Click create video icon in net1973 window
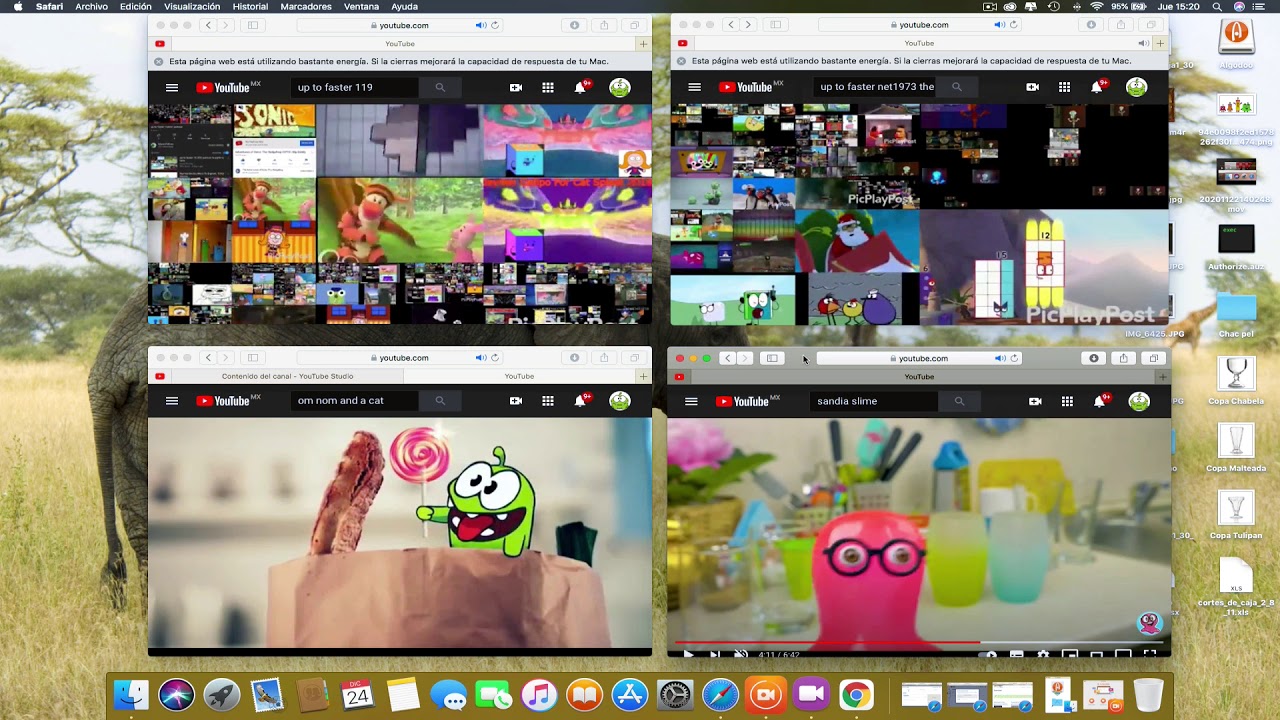 (1032, 87)
